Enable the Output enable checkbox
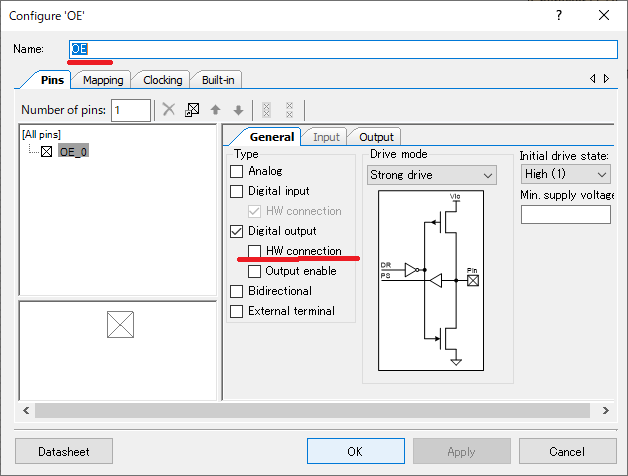This screenshot has width=628, height=476. [254, 271]
